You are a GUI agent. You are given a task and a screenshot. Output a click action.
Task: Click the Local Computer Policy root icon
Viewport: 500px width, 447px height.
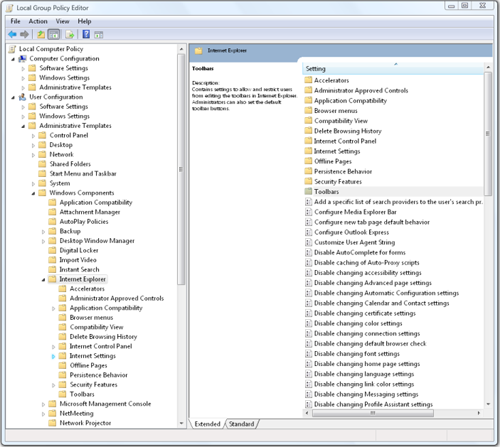click(12, 49)
